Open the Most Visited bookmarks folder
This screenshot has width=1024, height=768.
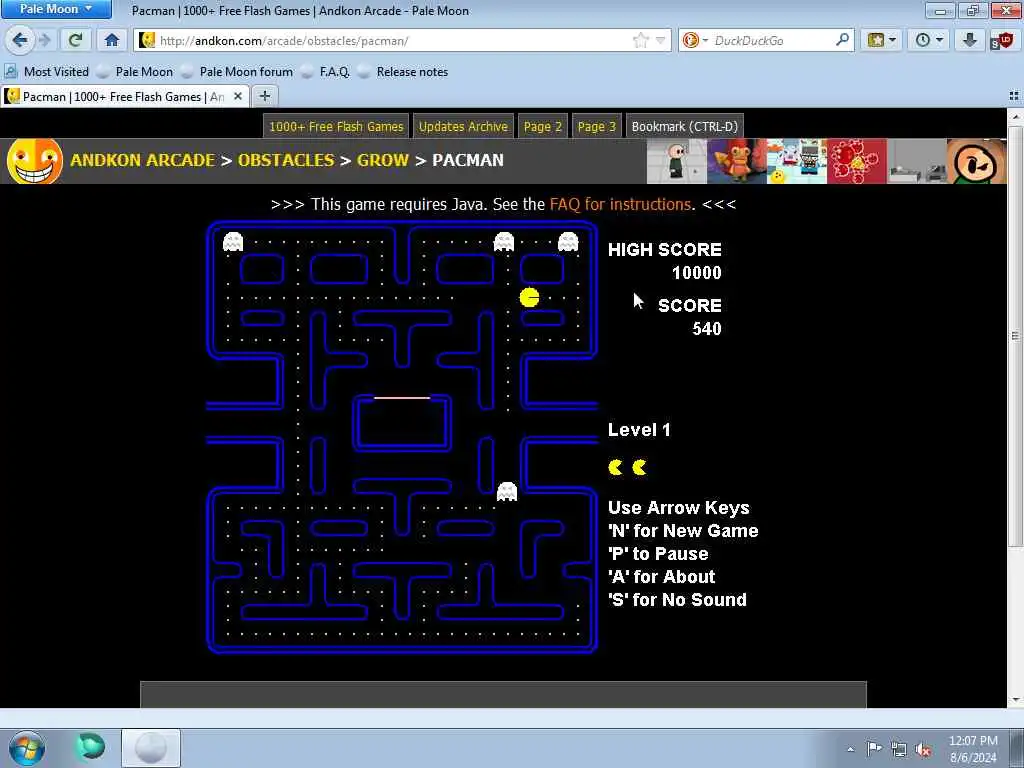(46, 72)
